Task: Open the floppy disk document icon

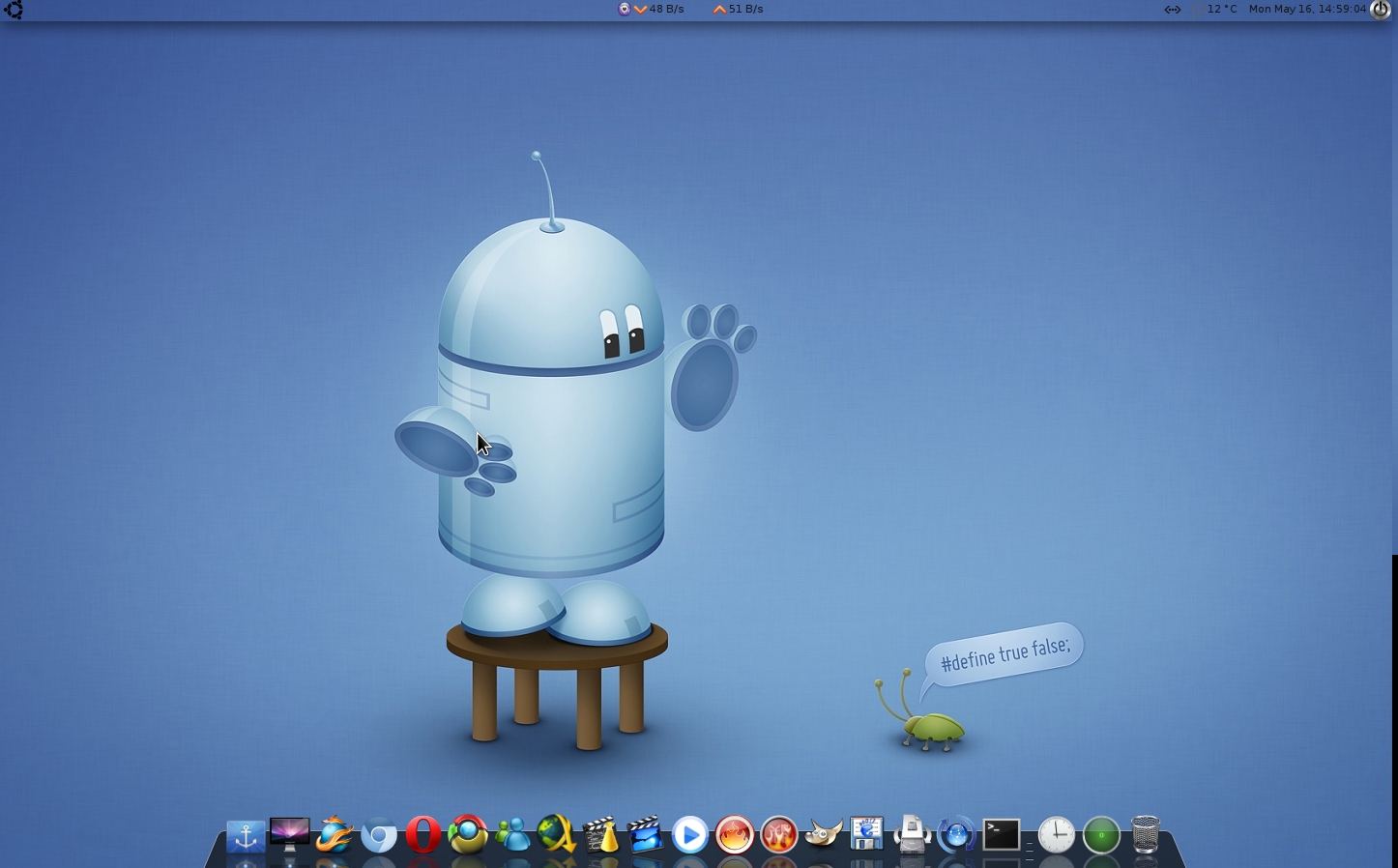Action: click(867, 835)
